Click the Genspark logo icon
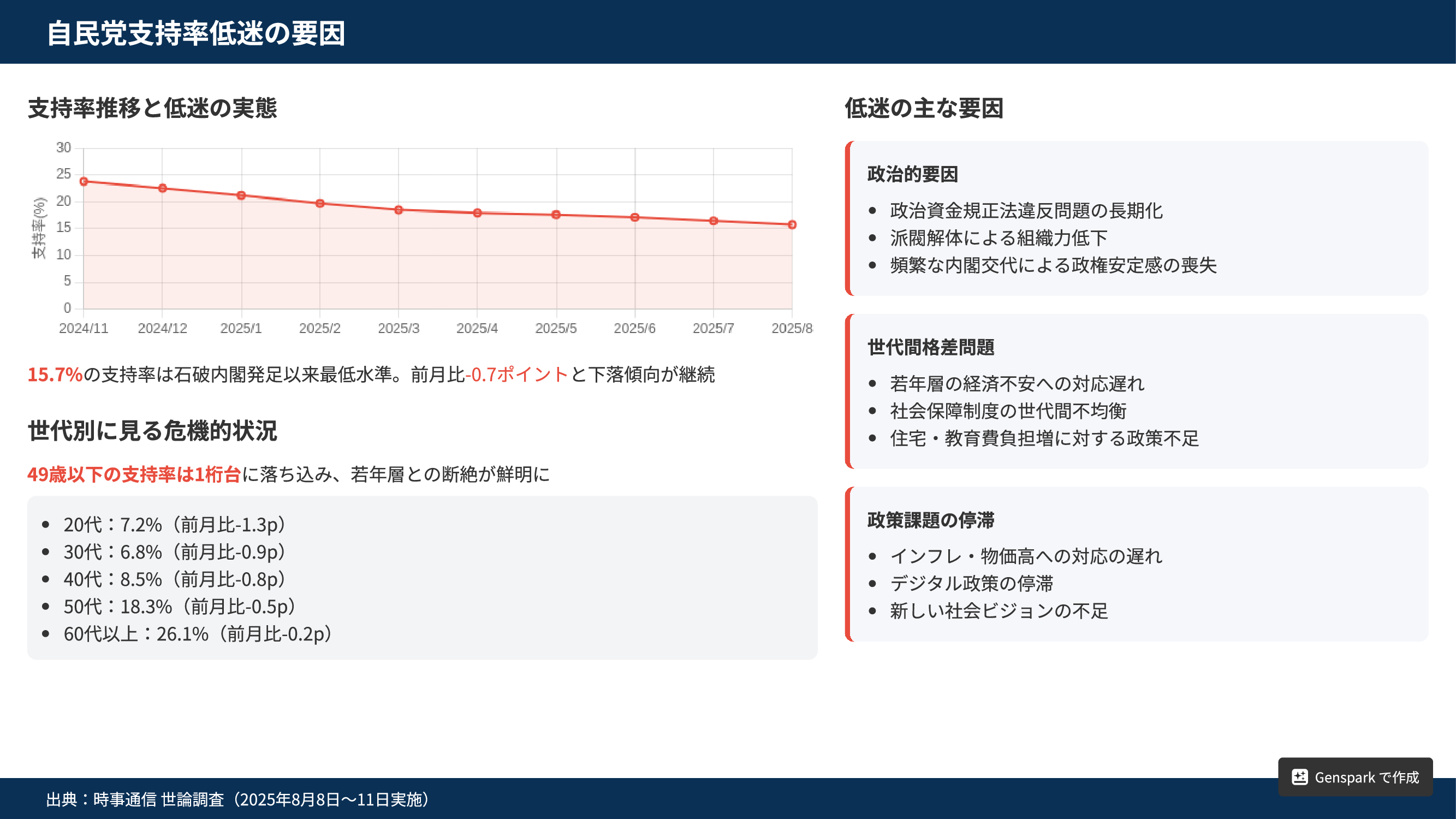Viewport: 1456px width, 819px height. (1299, 777)
